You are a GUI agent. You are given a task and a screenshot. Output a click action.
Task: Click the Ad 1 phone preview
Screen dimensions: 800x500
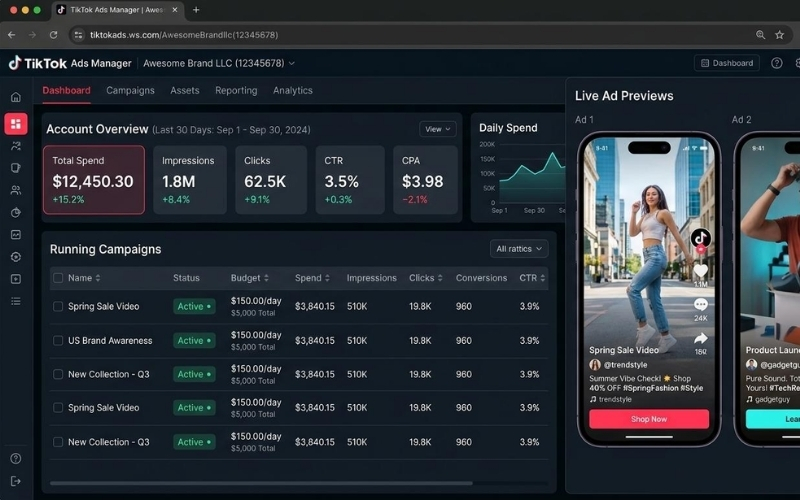(x=648, y=289)
